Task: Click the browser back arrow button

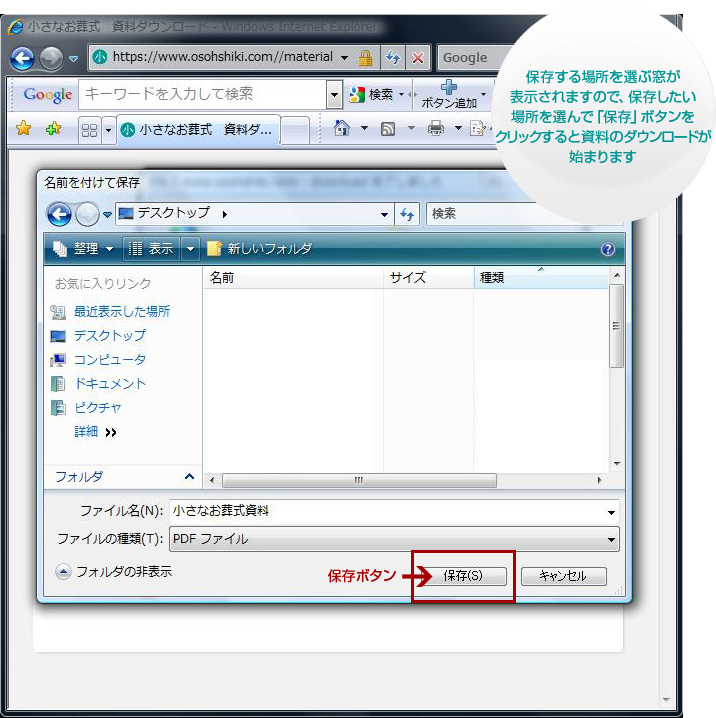Action: coord(22,59)
